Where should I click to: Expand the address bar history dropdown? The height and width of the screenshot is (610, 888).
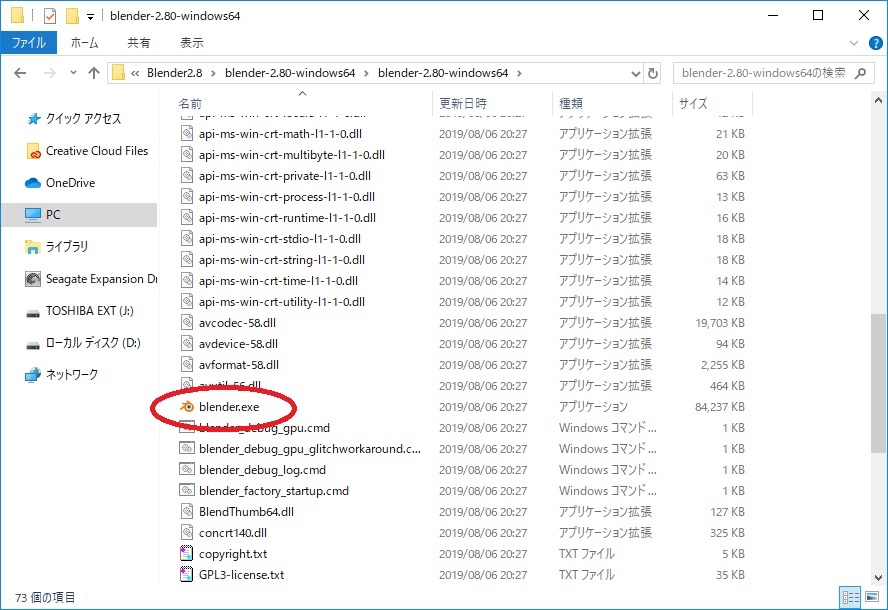[635, 74]
